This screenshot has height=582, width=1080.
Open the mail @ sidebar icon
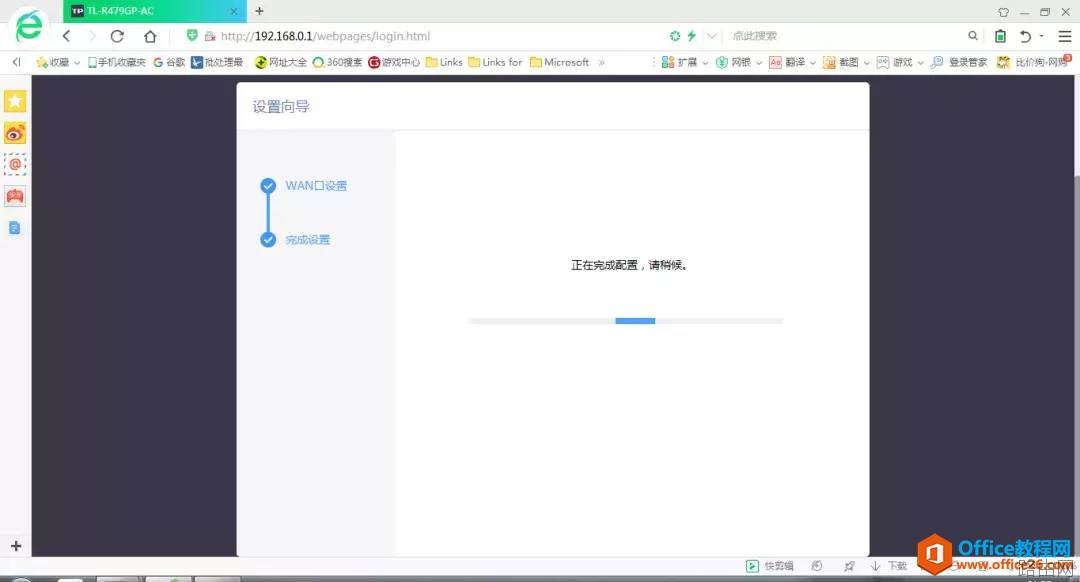pos(15,165)
